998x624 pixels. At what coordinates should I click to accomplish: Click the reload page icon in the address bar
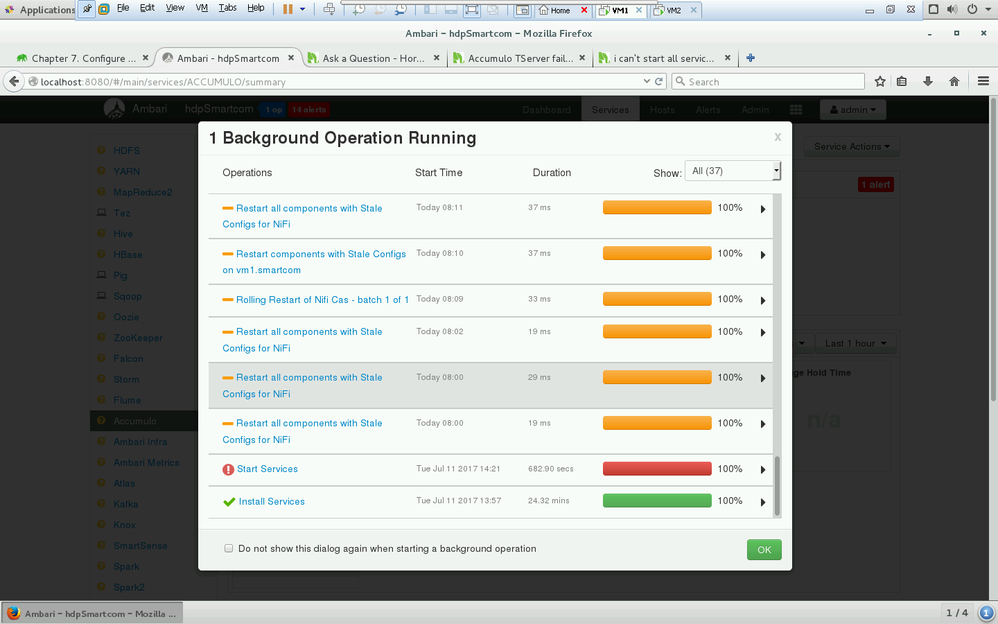pos(659,82)
